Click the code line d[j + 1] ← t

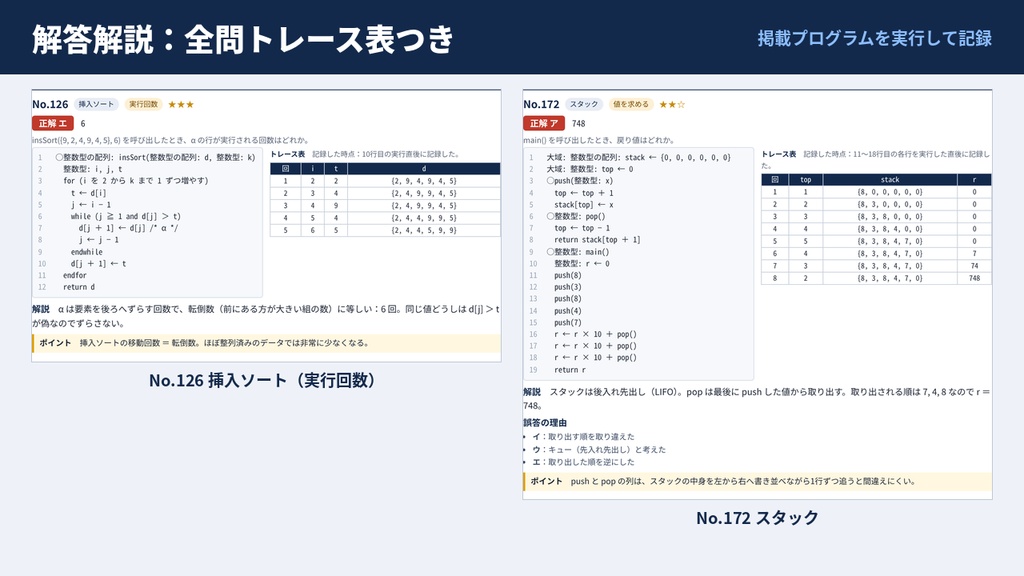tap(99, 264)
